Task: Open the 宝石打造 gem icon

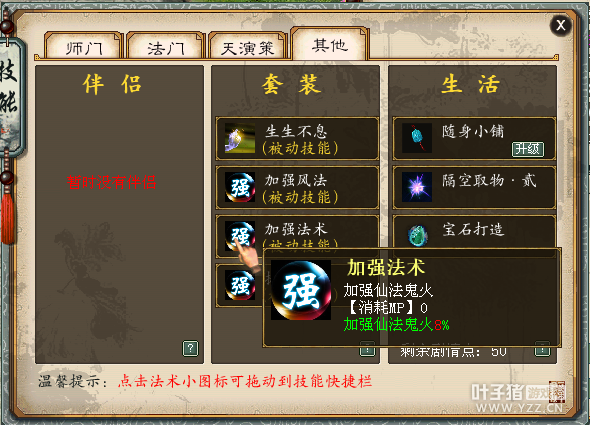Action: pyautogui.click(x=417, y=235)
